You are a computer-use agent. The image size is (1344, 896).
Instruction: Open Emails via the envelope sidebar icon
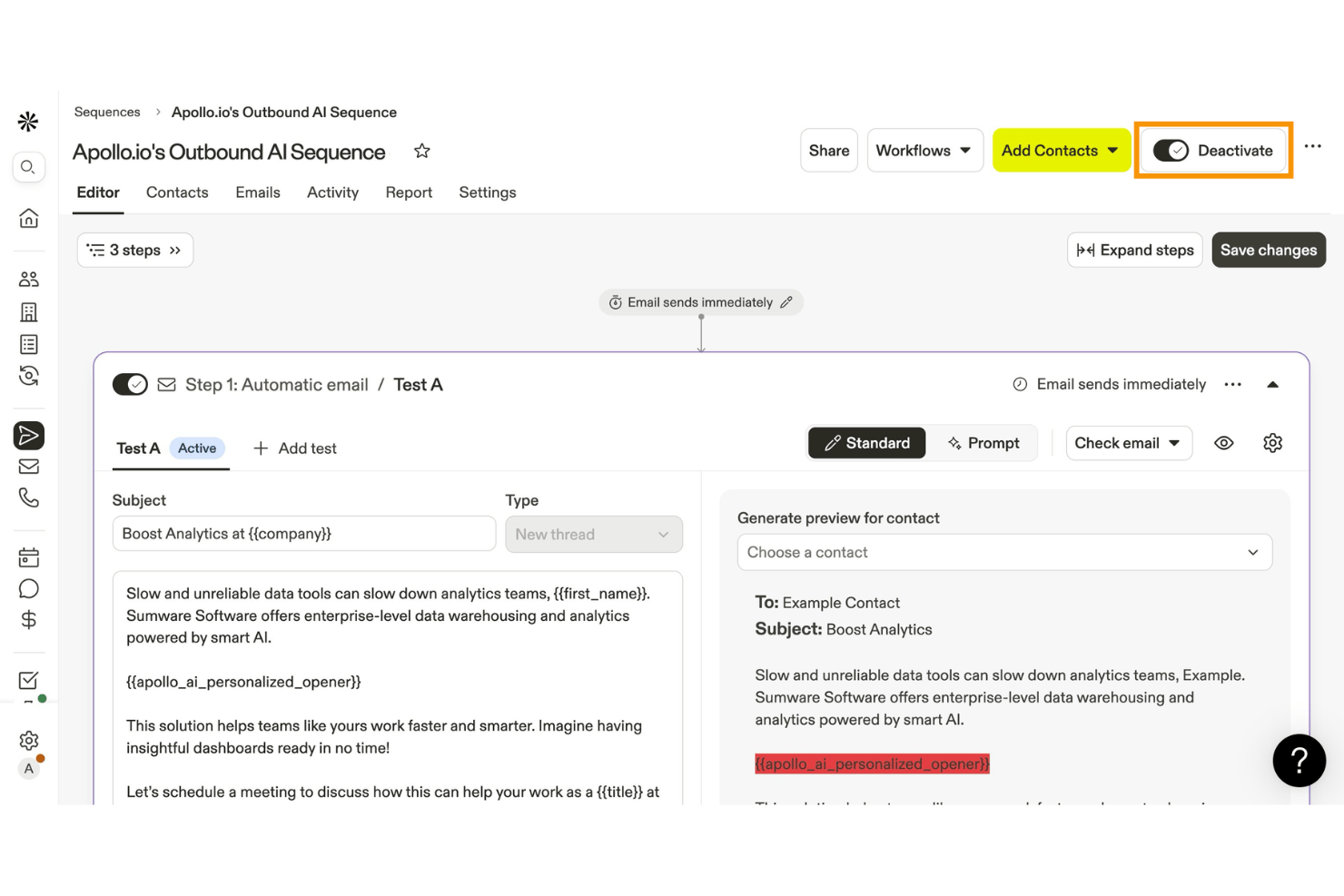(x=29, y=467)
